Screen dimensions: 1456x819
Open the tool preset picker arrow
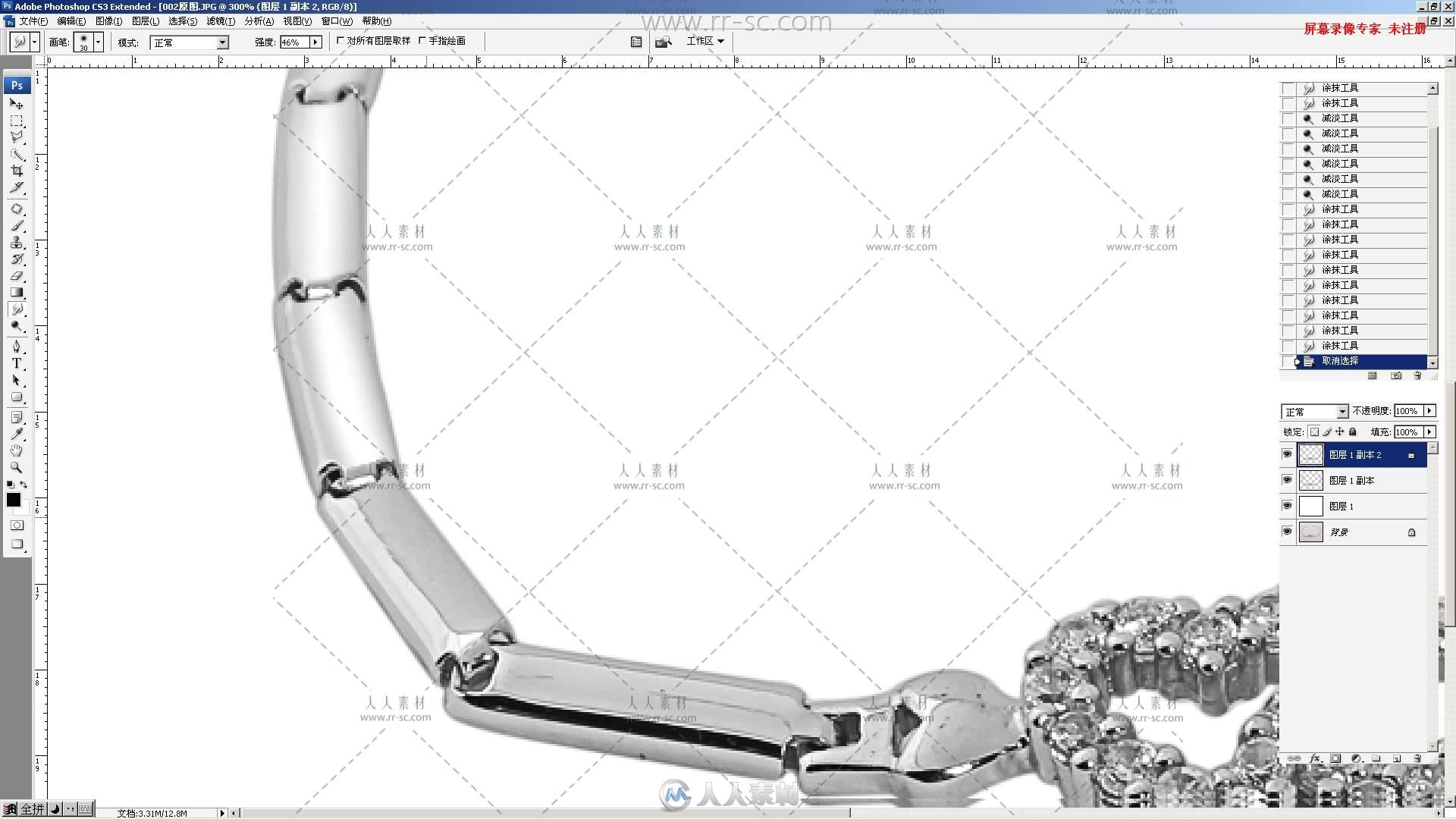pyautogui.click(x=35, y=42)
